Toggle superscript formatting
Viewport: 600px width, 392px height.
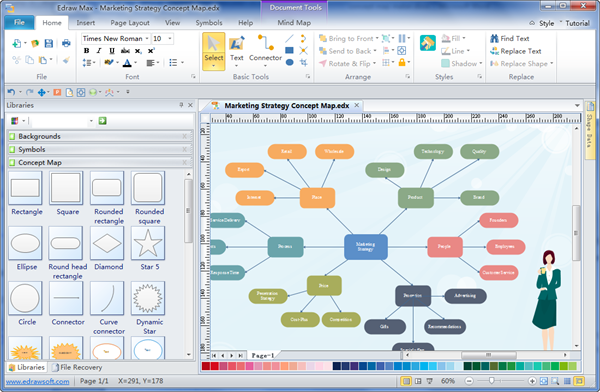point(151,51)
